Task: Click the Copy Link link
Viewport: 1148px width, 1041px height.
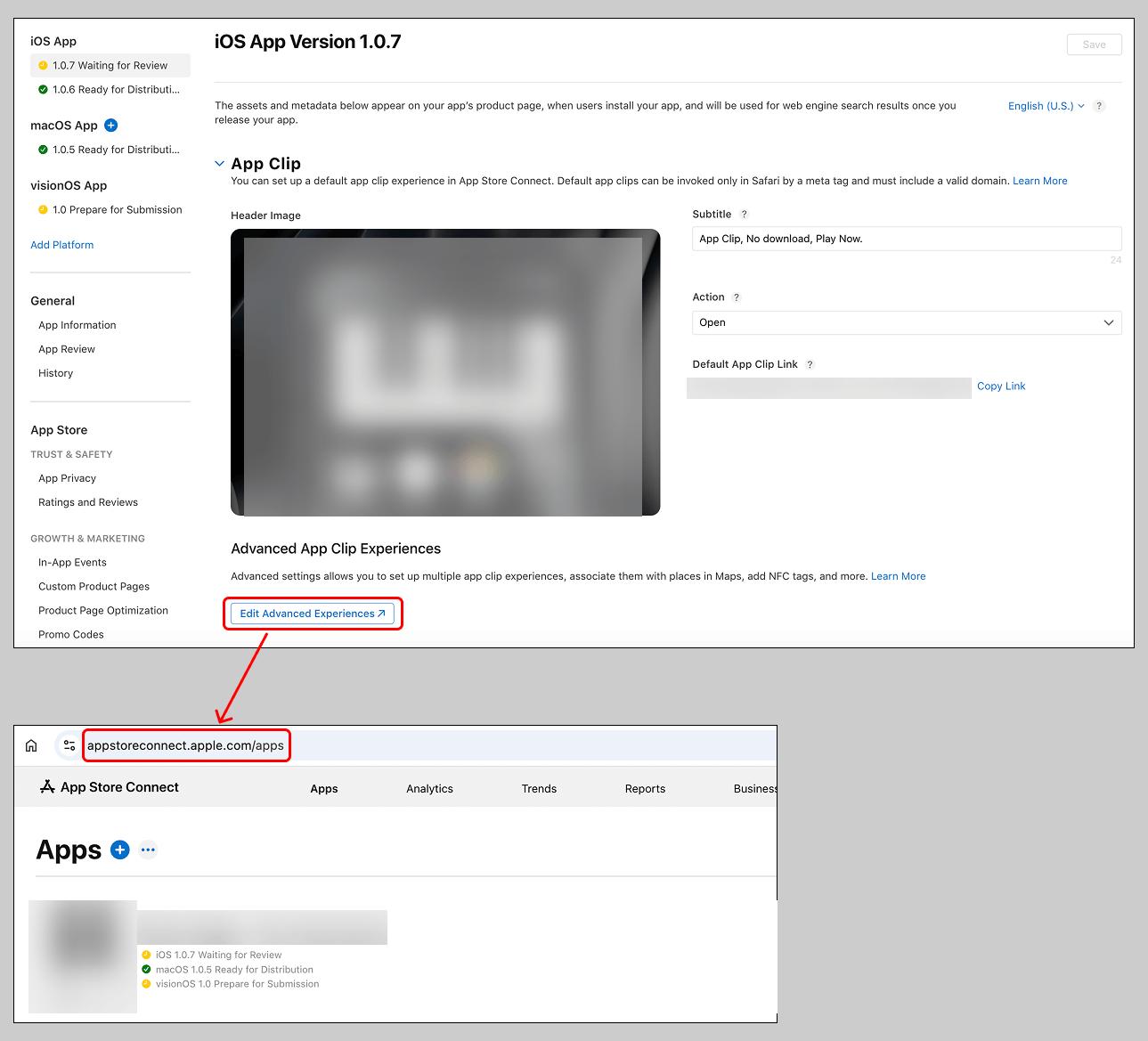Action: (1001, 386)
